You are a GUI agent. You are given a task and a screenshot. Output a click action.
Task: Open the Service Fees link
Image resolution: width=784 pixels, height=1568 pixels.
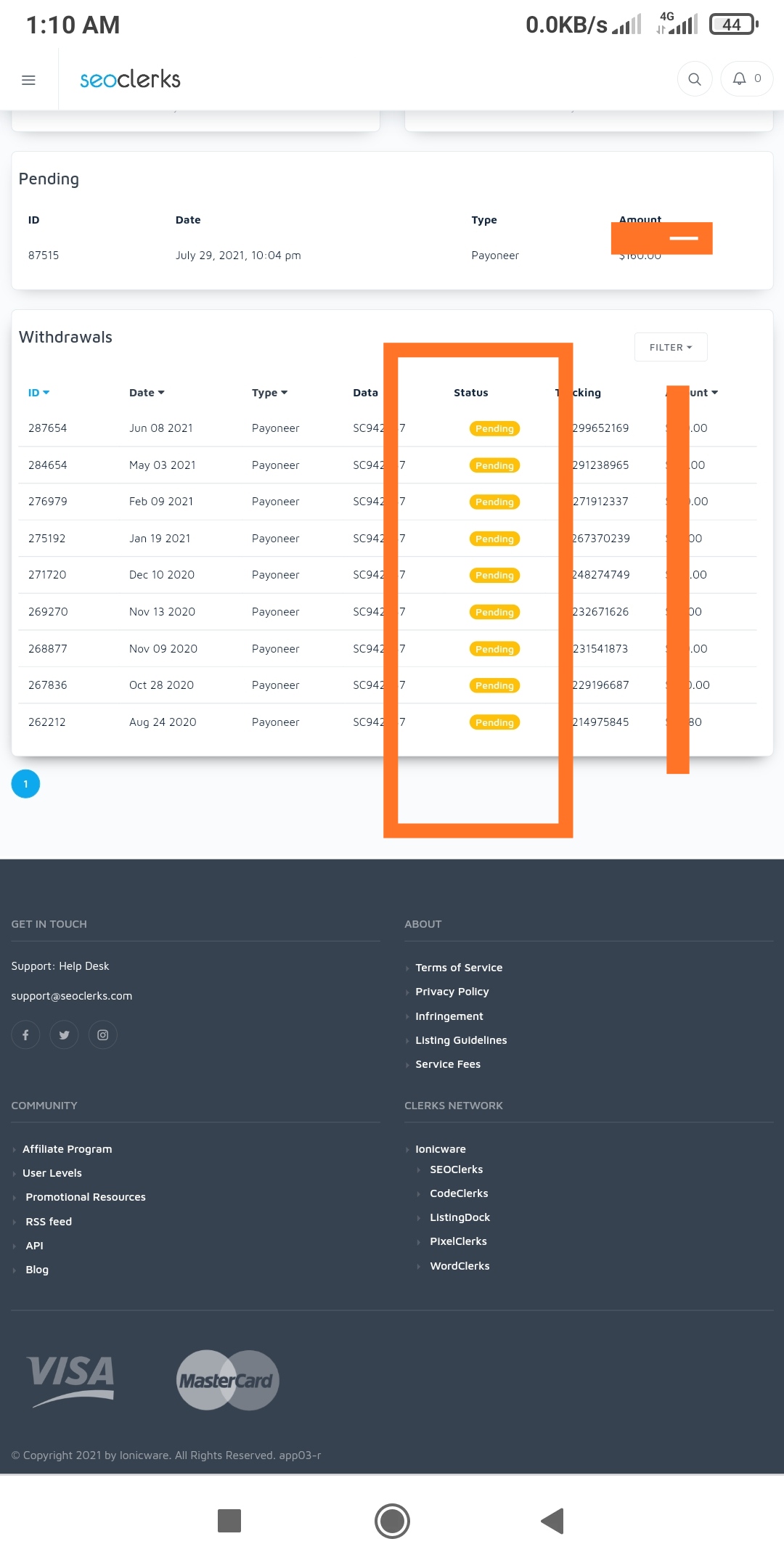coord(447,1064)
